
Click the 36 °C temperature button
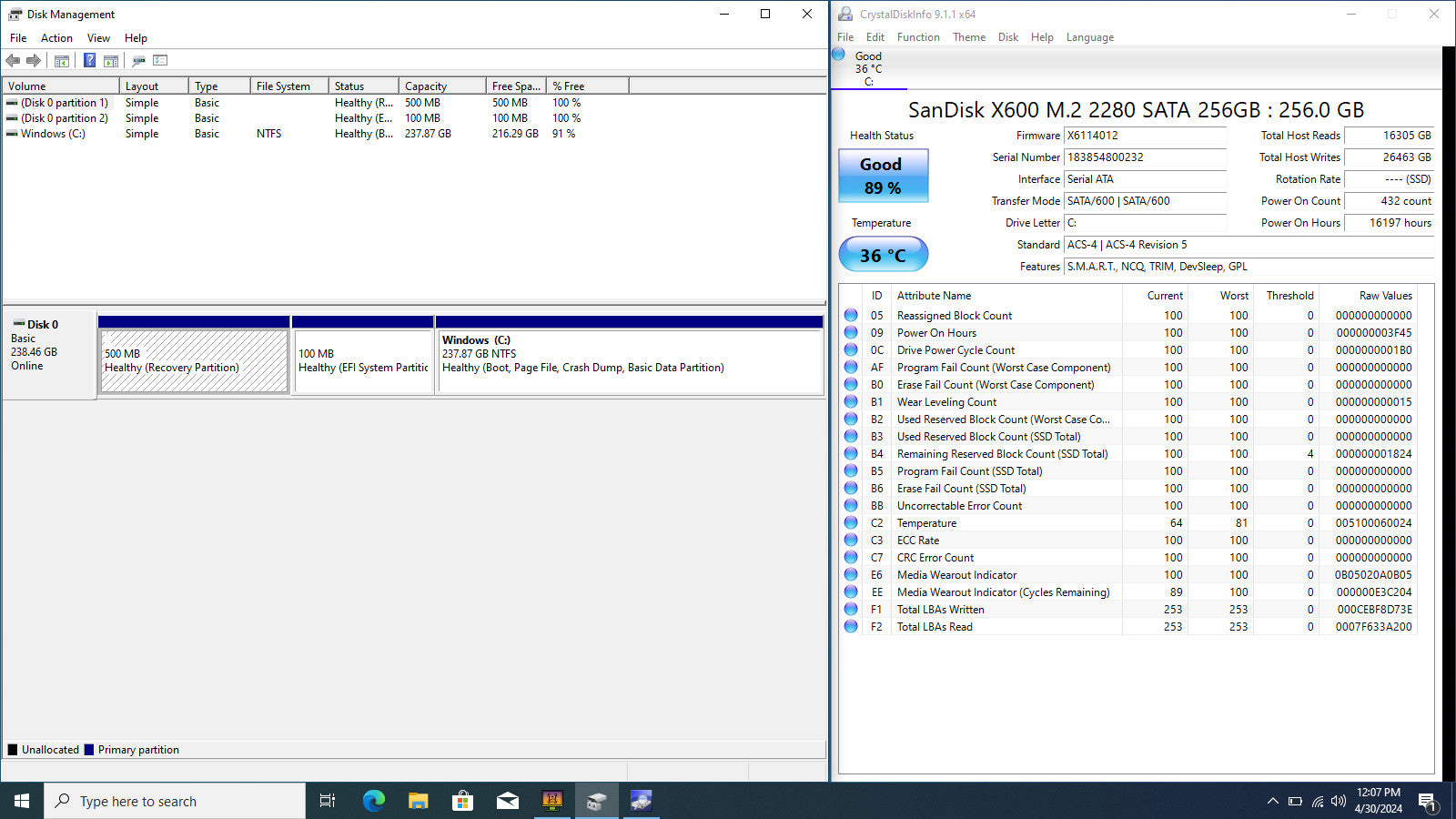click(x=883, y=255)
